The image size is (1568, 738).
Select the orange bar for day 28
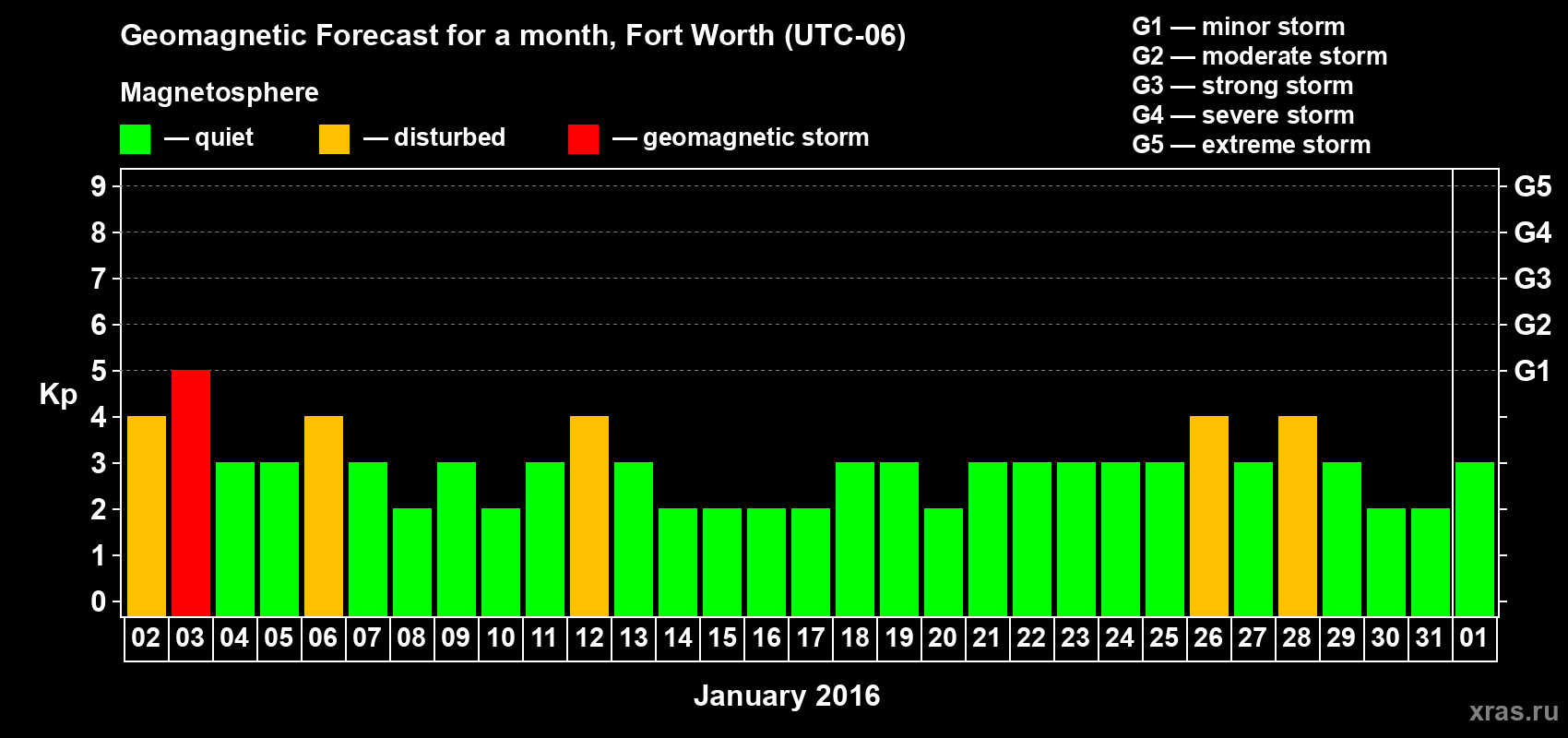click(x=1298, y=516)
